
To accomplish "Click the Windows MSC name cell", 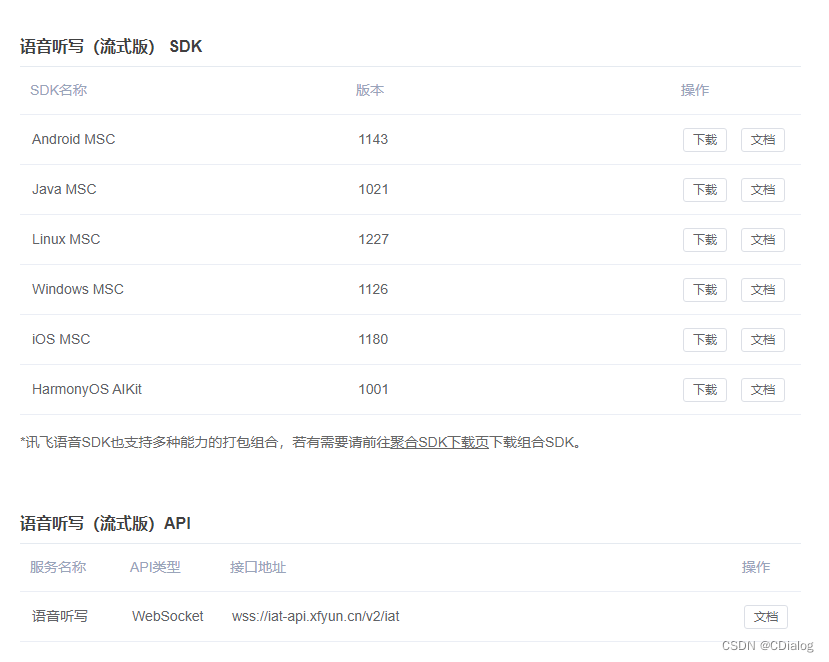I will 78,289.
